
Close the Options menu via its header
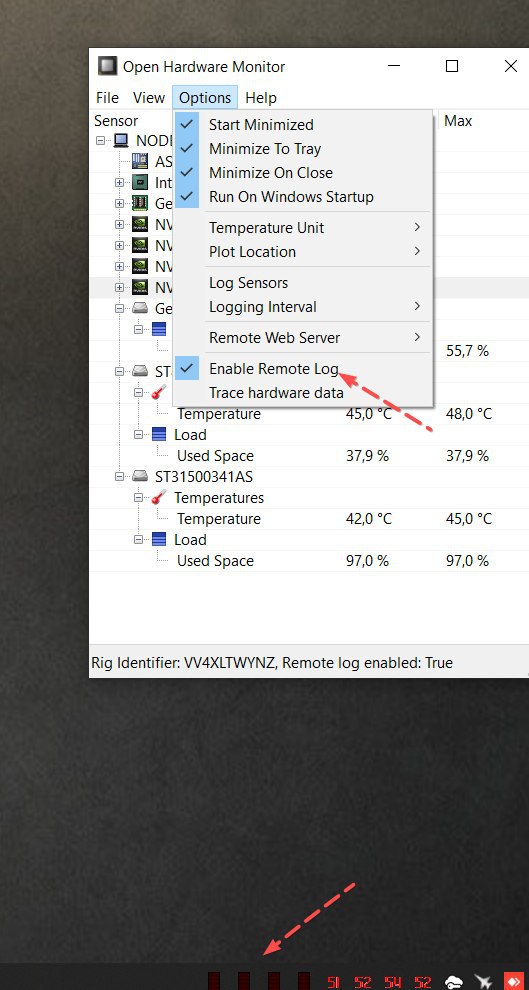tap(205, 98)
